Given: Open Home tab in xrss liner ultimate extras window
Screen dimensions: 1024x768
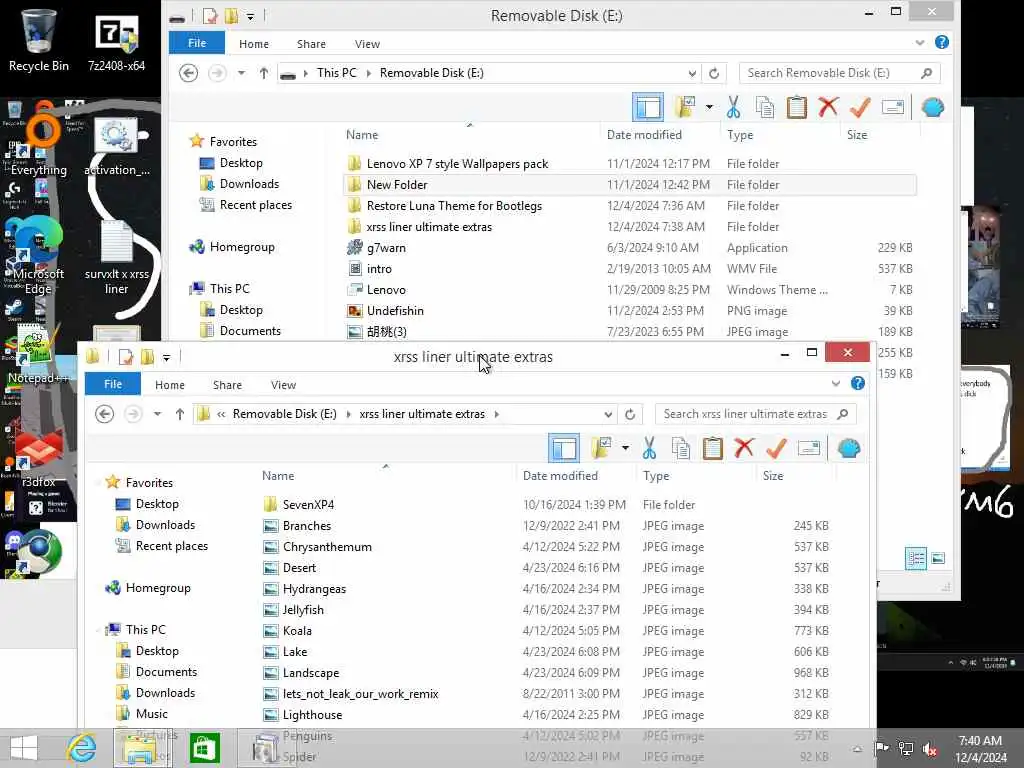Looking at the screenshot, I should pos(170,385).
